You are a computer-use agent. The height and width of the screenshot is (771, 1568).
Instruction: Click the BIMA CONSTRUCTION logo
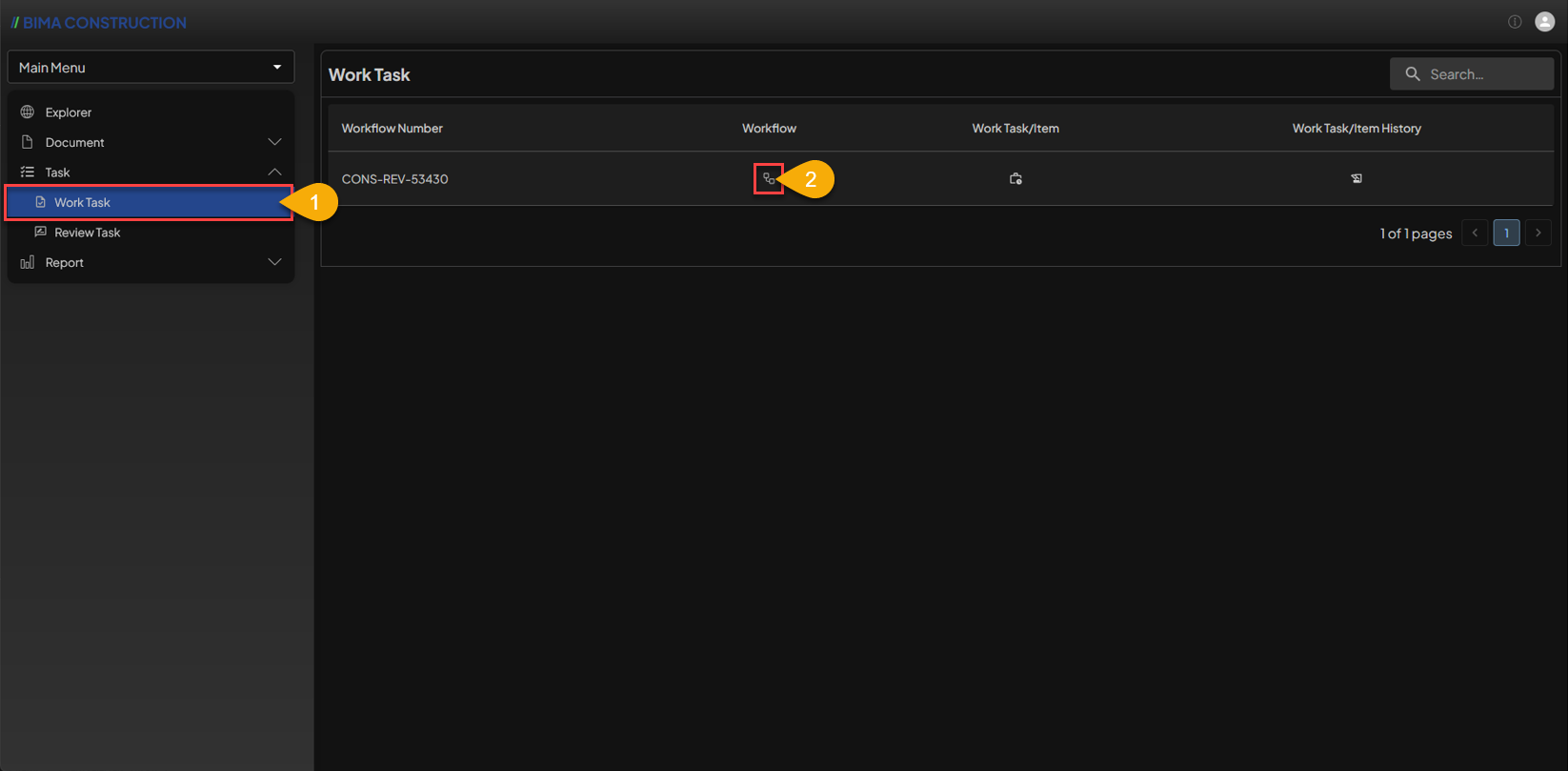tap(99, 23)
